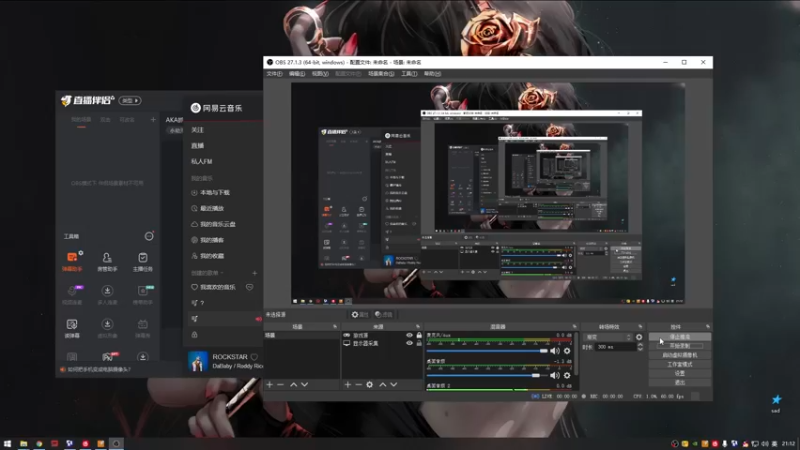Open OBS icon on the taskbar

[x=116, y=443]
